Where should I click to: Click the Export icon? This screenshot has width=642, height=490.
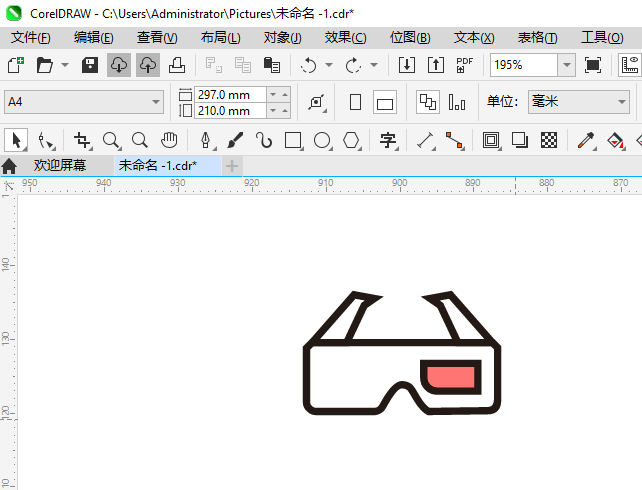436,65
